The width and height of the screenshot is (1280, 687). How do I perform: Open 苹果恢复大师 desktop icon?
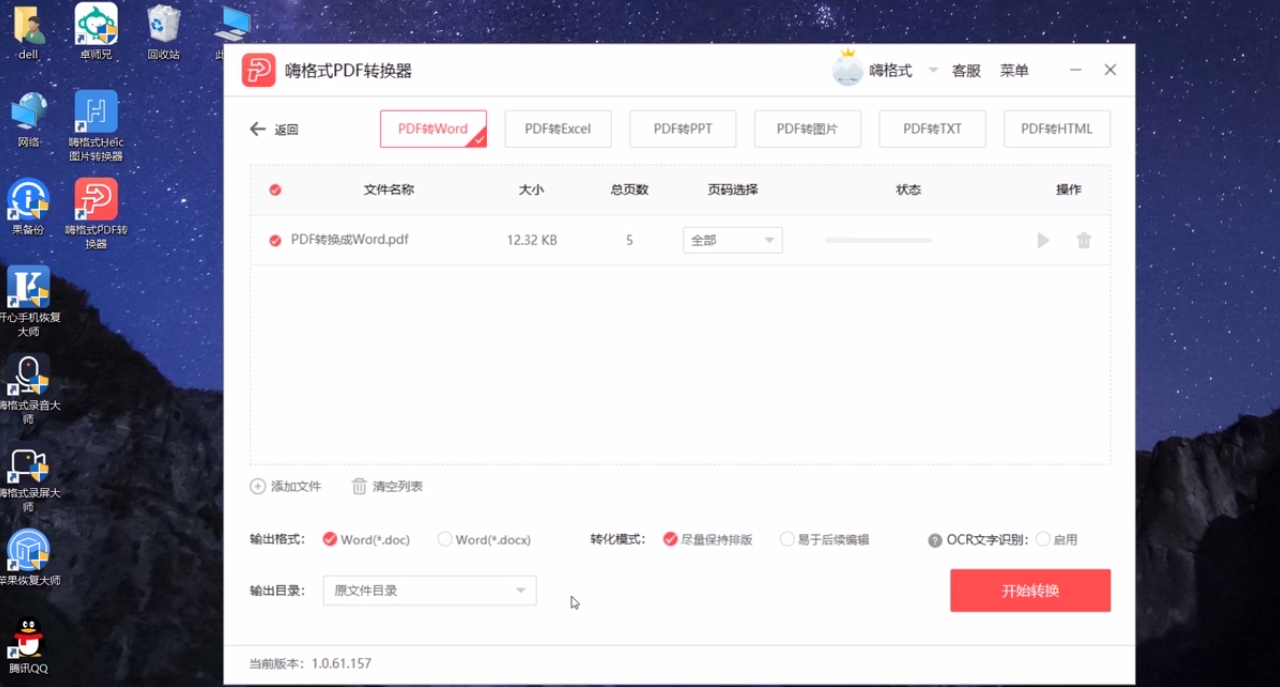pyautogui.click(x=28, y=558)
